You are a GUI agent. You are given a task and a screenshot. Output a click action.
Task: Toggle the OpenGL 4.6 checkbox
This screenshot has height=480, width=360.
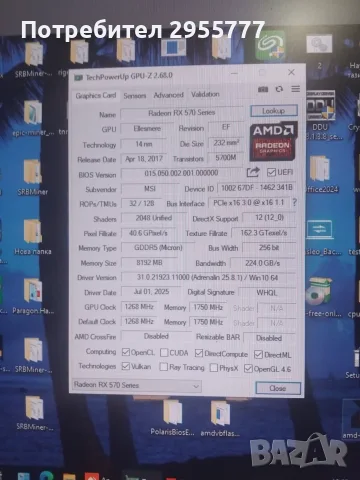coord(248,368)
